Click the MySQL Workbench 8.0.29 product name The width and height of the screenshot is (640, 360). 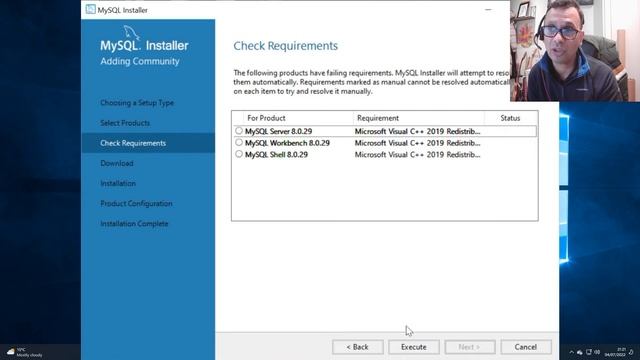[287, 143]
